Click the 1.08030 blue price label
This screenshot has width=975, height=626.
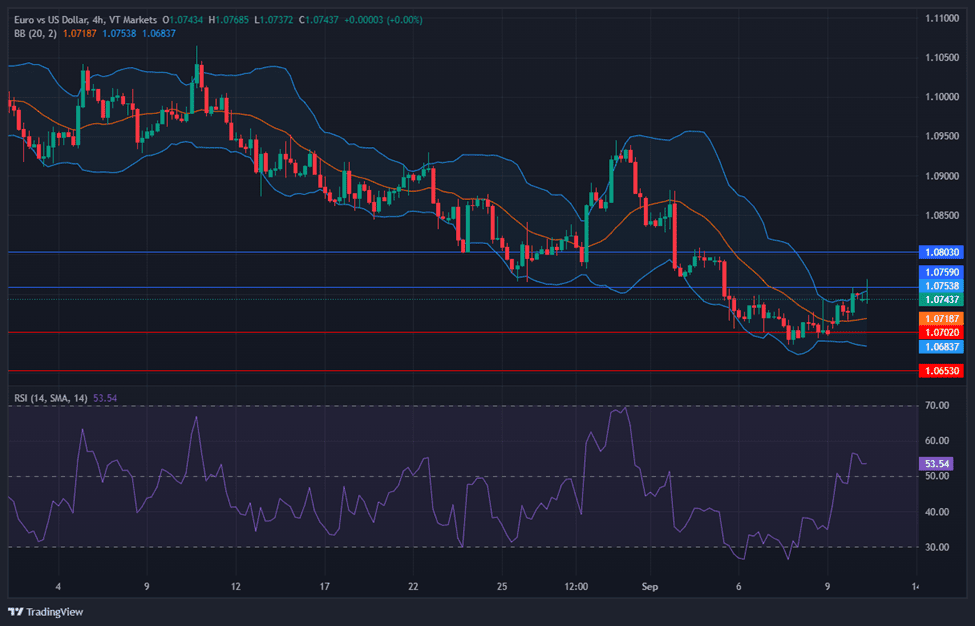point(940,253)
